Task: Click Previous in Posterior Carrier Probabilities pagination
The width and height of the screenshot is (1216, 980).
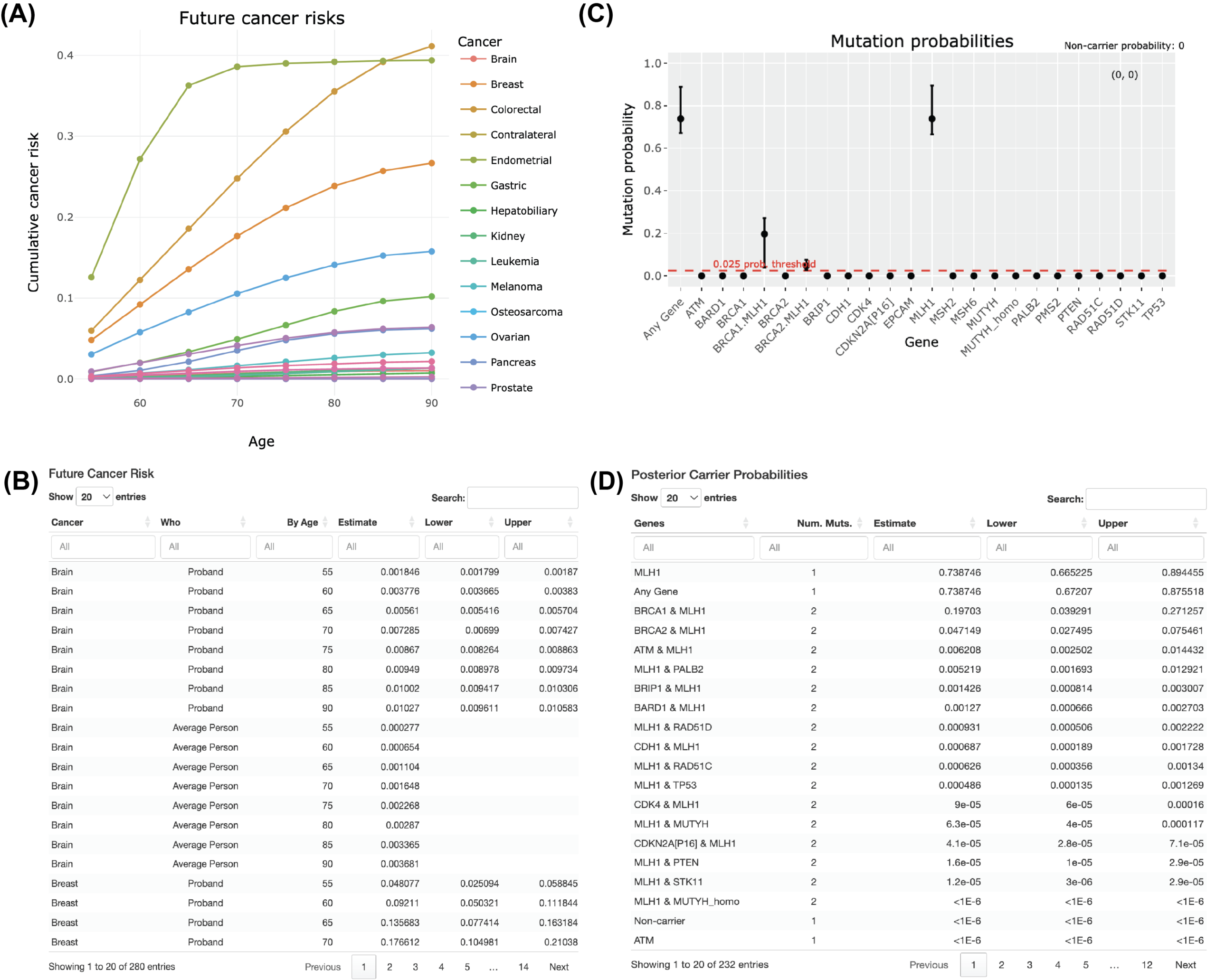Action: (x=929, y=965)
